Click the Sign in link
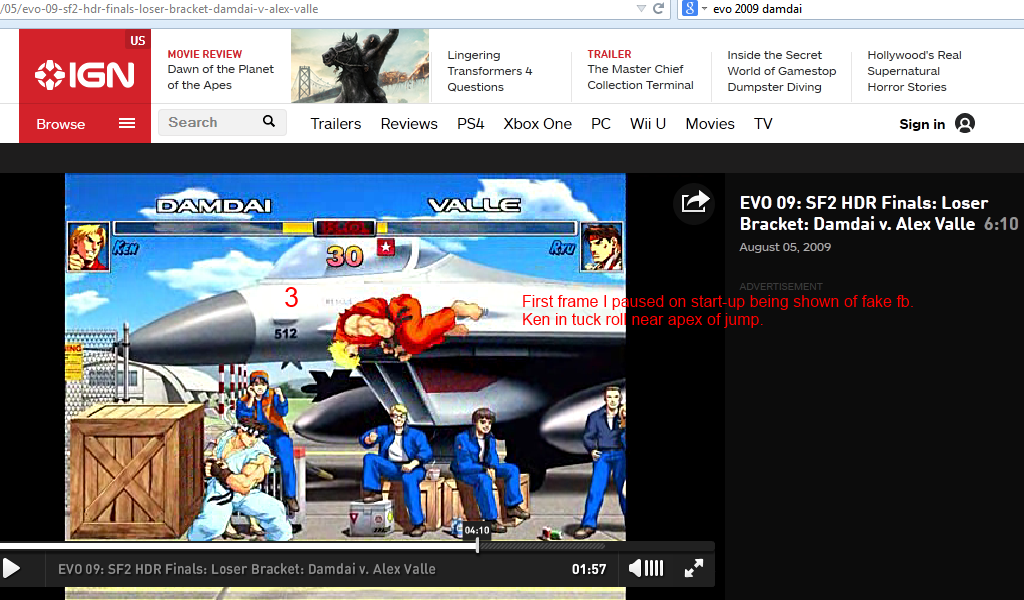Screen dimensions: 1024x600 [x=922, y=124]
